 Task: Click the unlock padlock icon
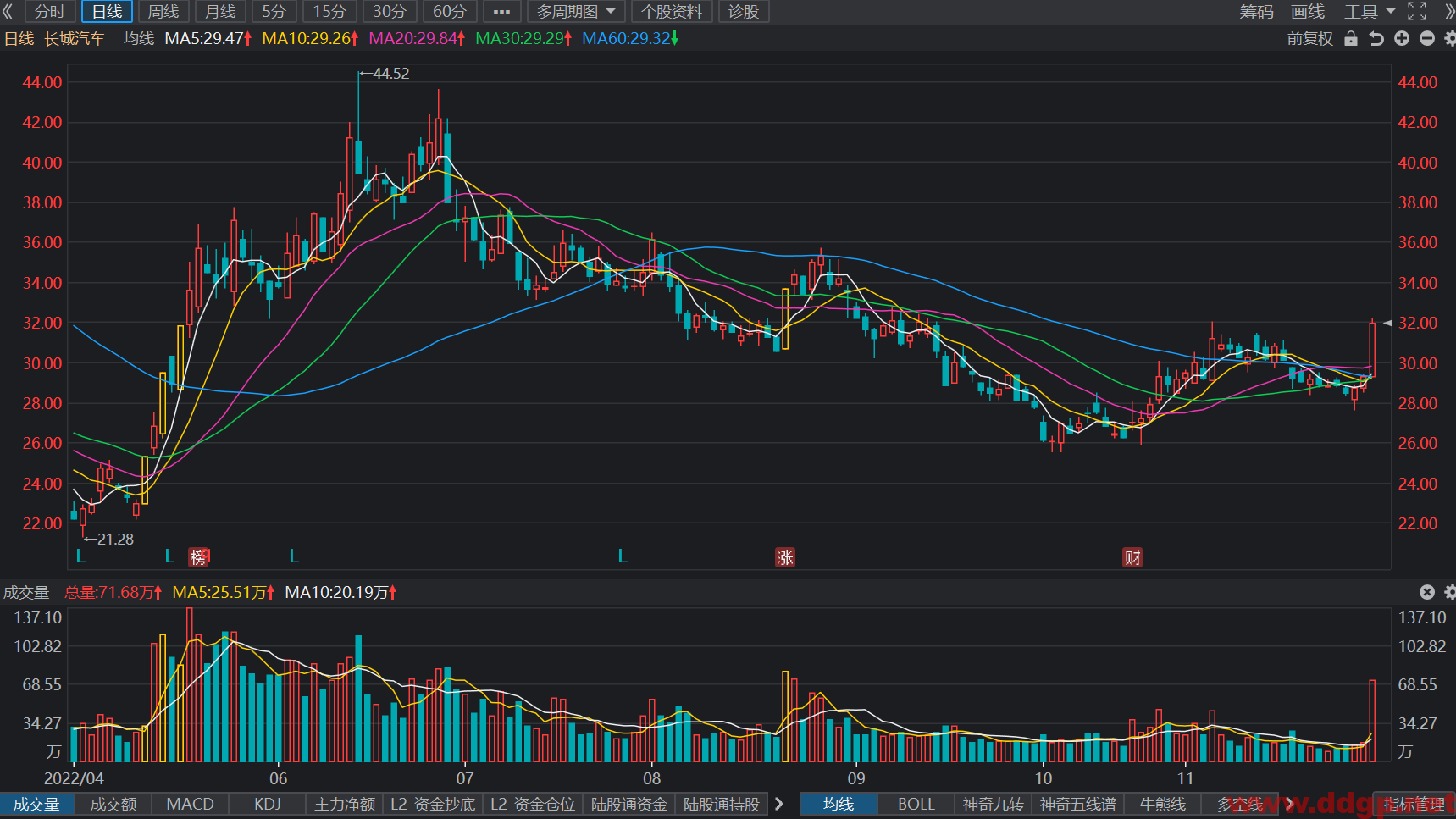click(1351, 39)
